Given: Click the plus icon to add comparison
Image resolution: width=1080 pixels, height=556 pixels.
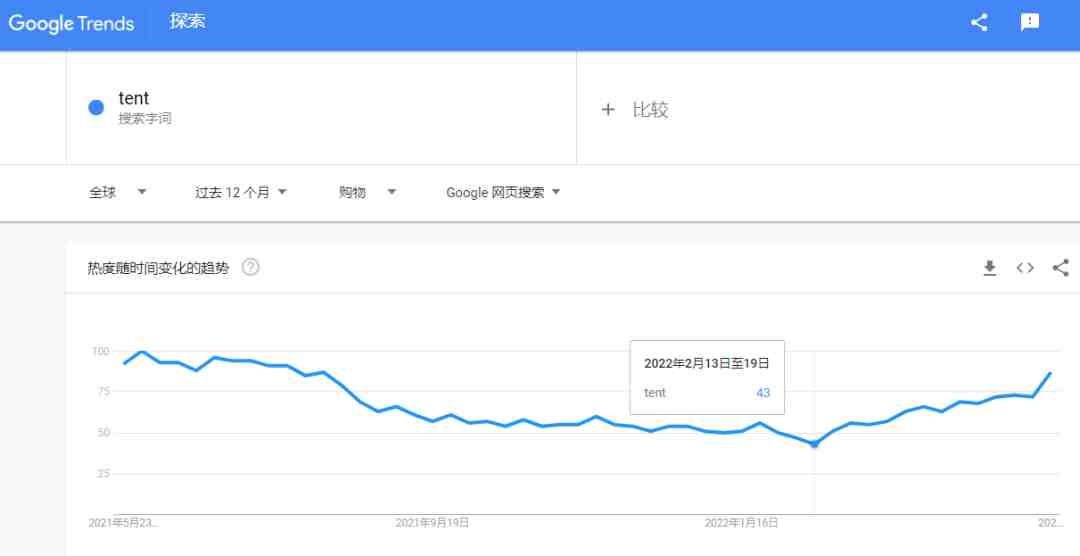Looking at the screenshot, I should tap(608, 110).
